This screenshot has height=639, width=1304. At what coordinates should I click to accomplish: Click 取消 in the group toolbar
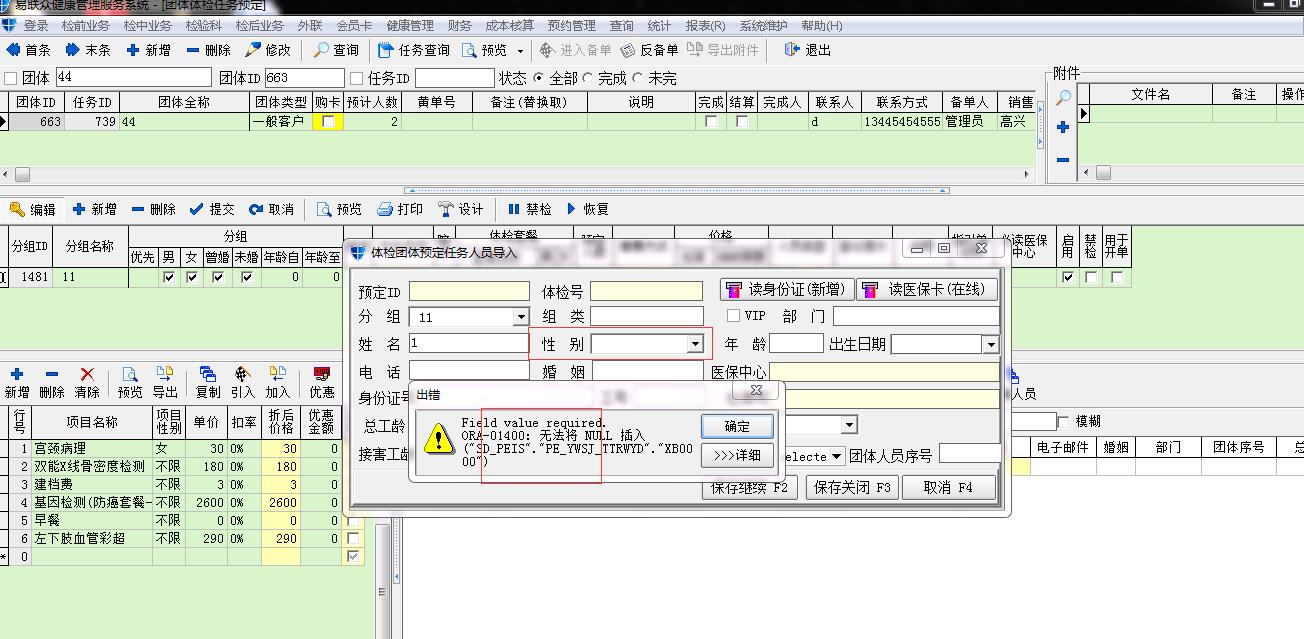(x=272, y=209)
